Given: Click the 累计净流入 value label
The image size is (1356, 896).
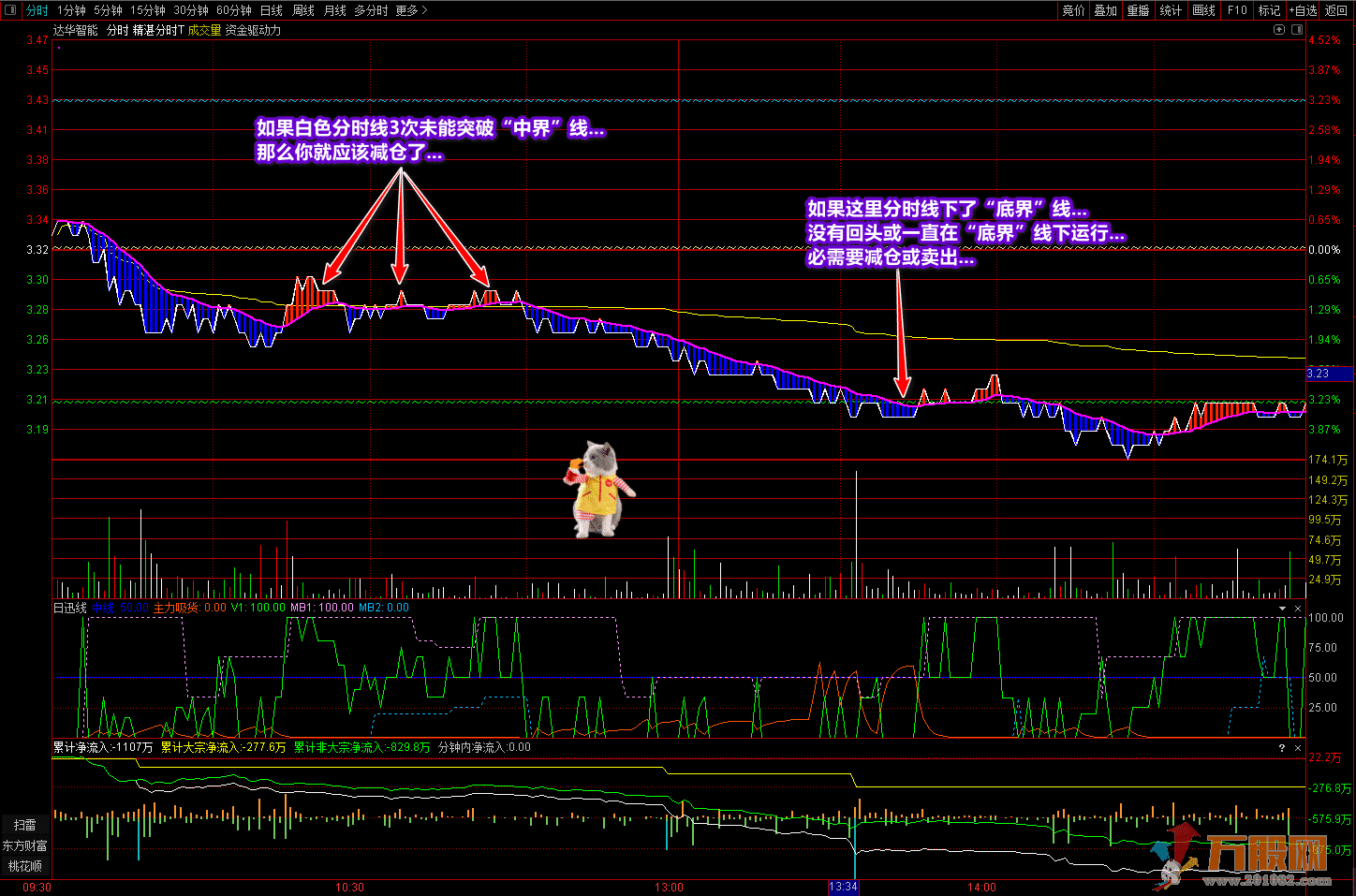Looking at the screenshot, I should 102,747.
